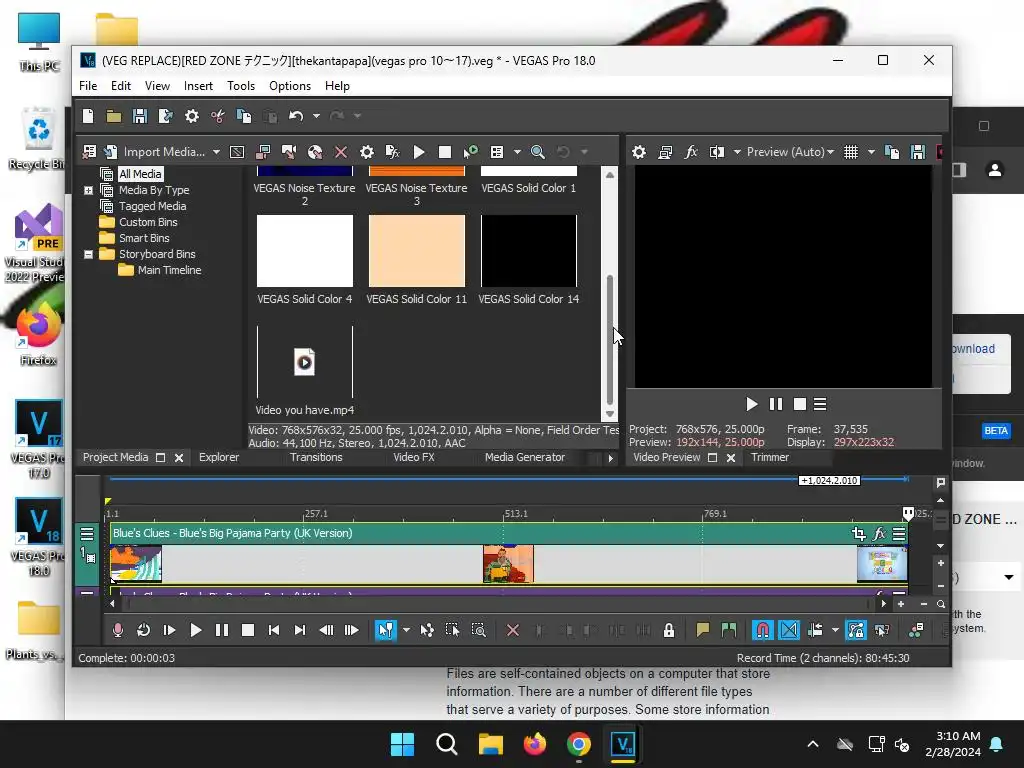Open project properties gear in main toolbar

tap(191, 116)
